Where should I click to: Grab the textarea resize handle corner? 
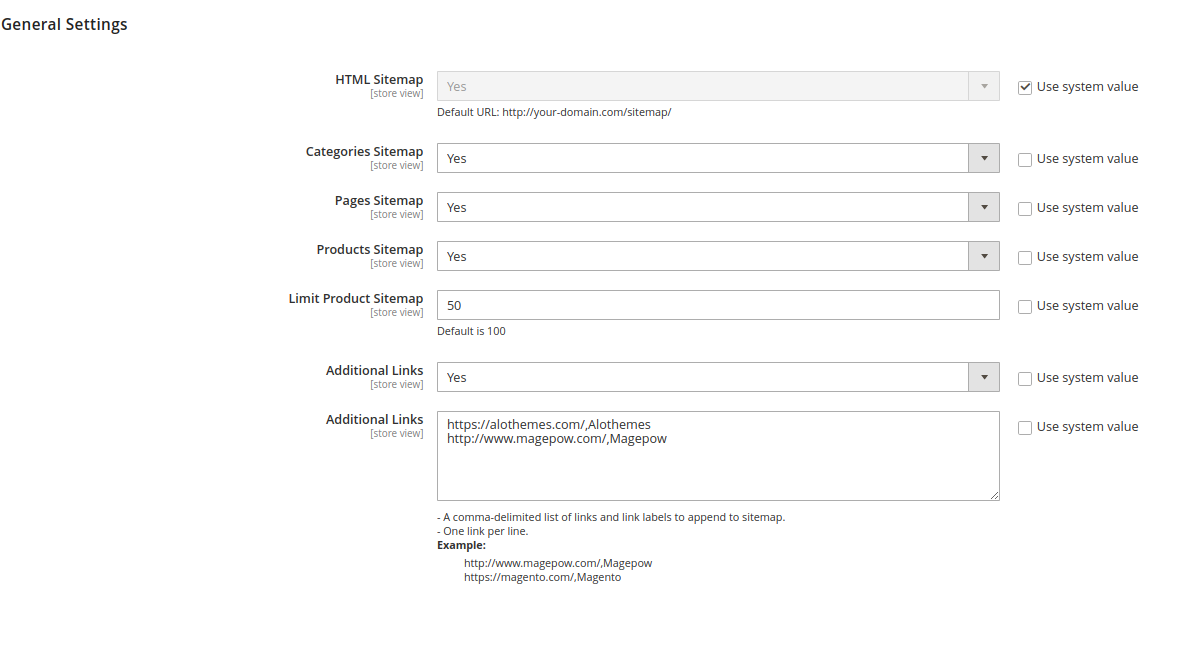[994, 495]
